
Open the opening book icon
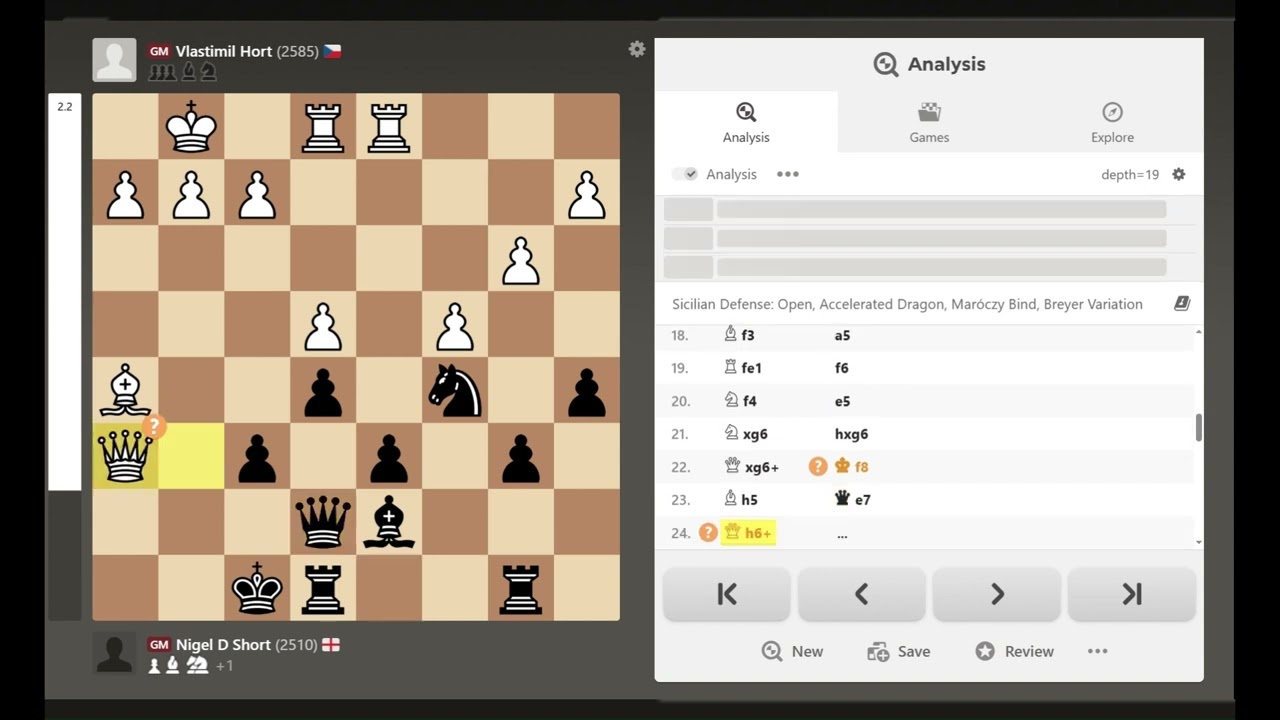tap(1181, 304)
